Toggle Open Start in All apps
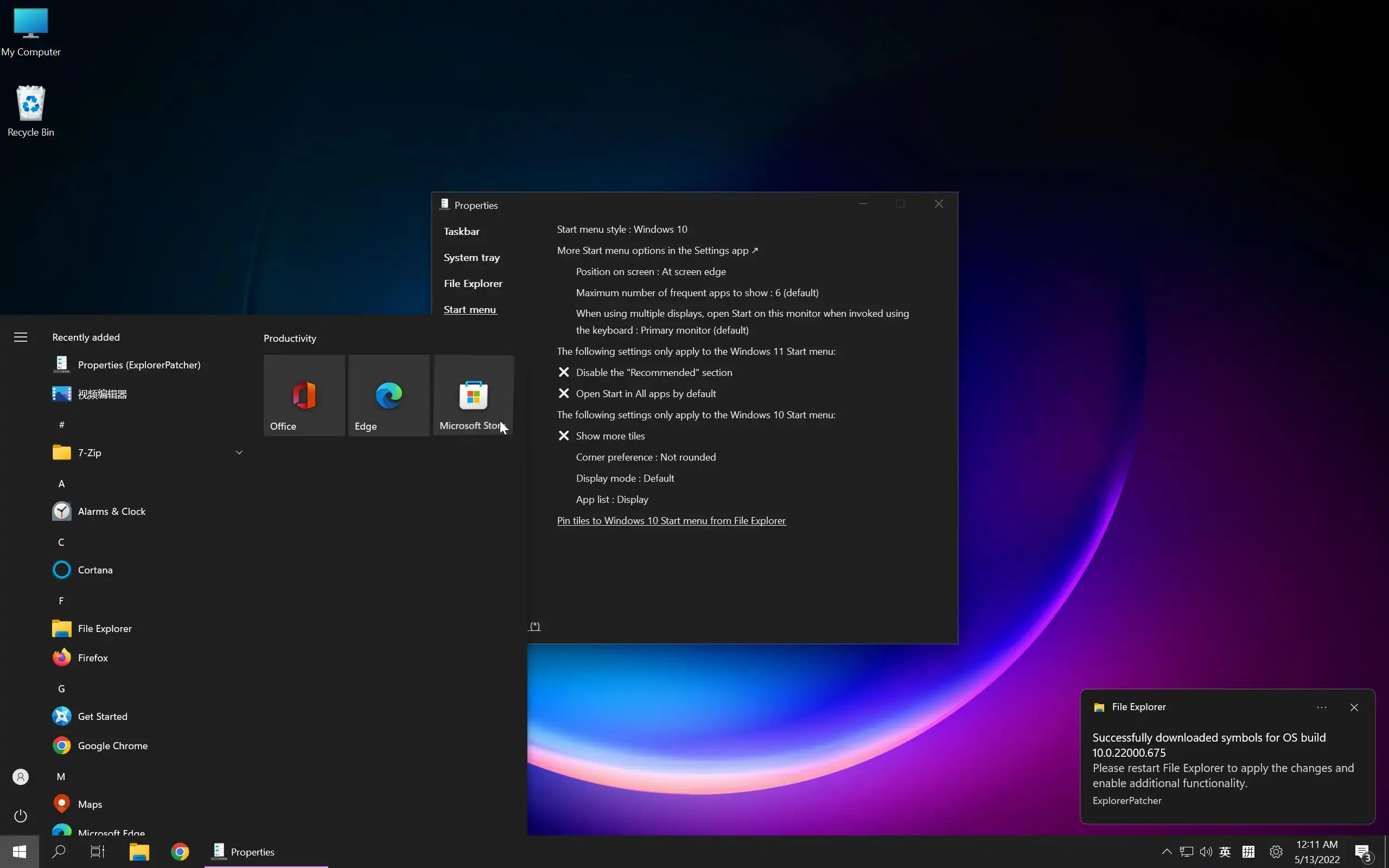1389x868 pixels. coord(645,394)
